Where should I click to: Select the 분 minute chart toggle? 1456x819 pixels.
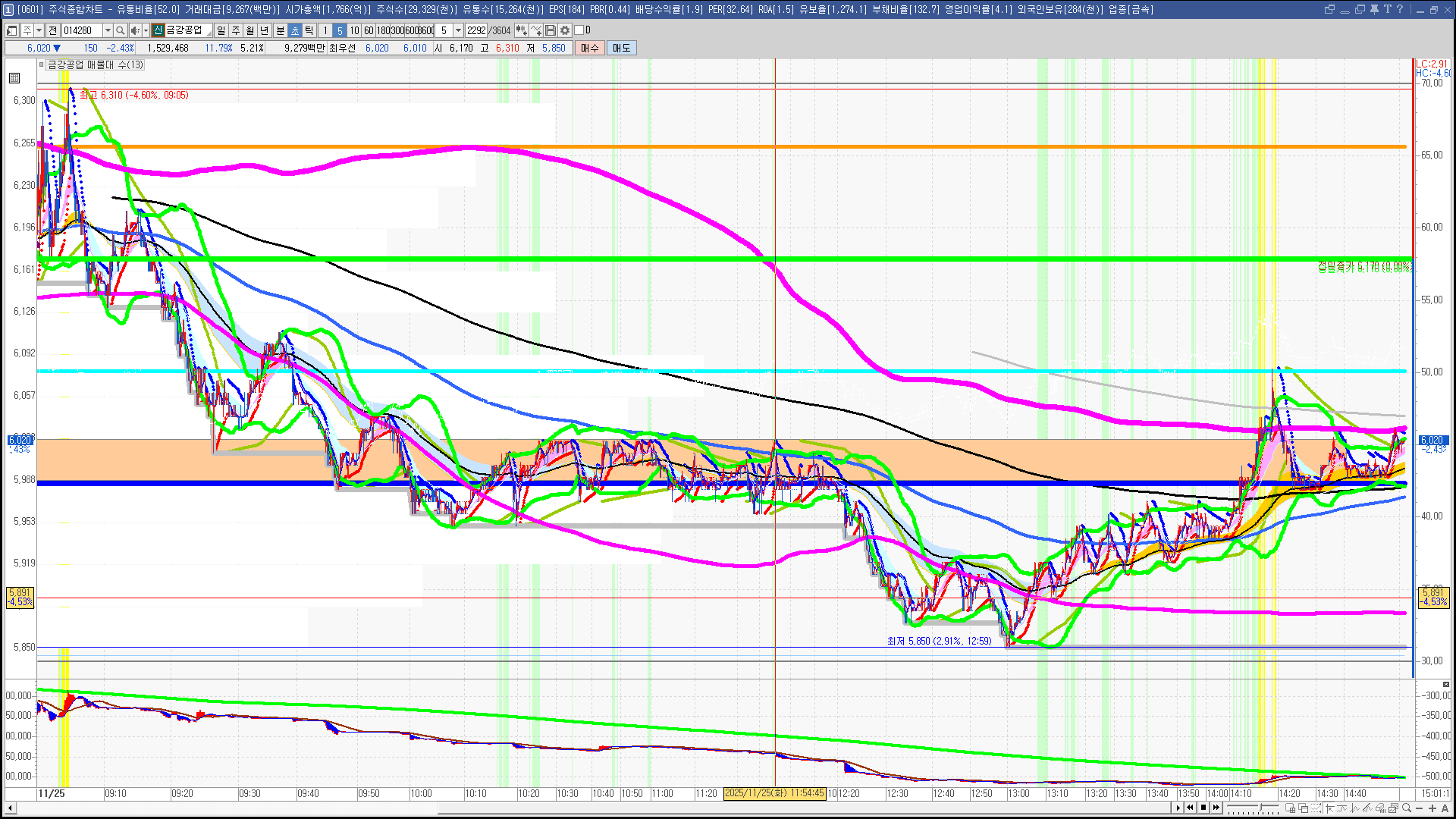tap(280, 30)
